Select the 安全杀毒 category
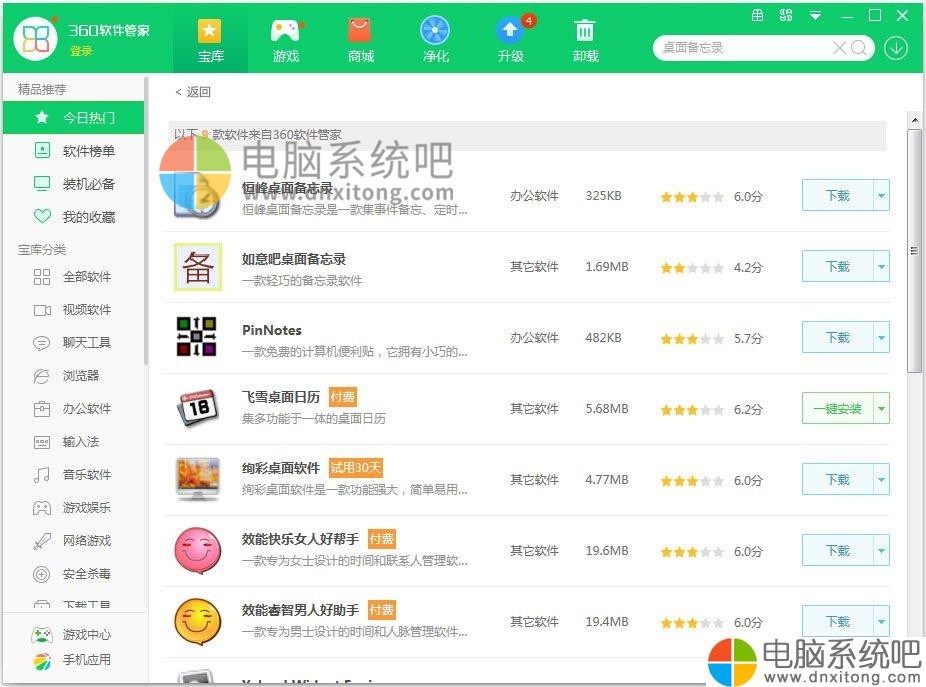 (x=73, y=574)
